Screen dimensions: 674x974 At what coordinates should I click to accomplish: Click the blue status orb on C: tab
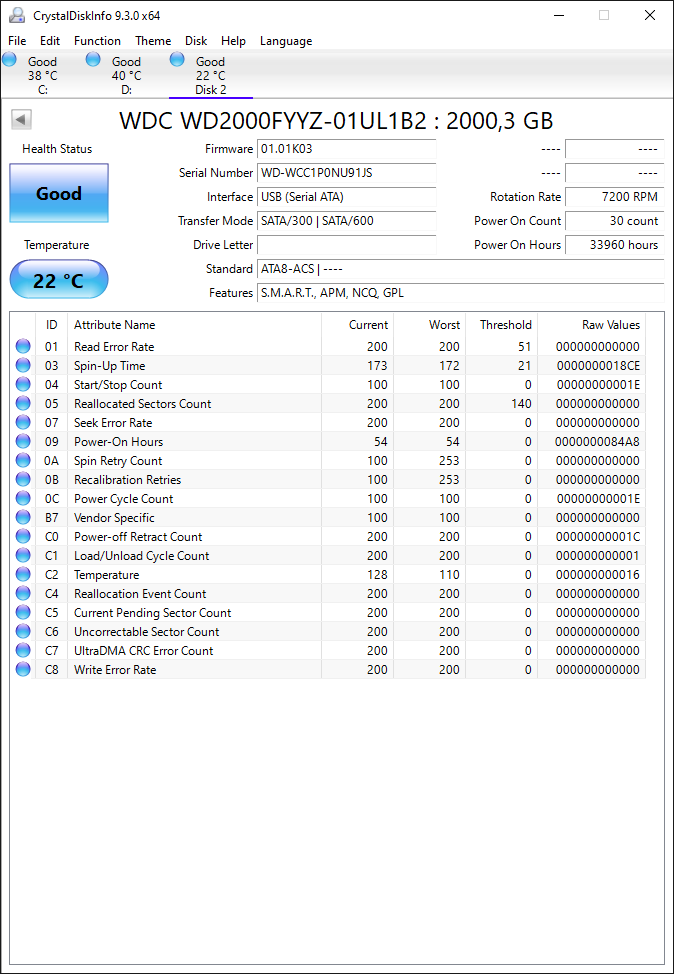tap(9, 59)
